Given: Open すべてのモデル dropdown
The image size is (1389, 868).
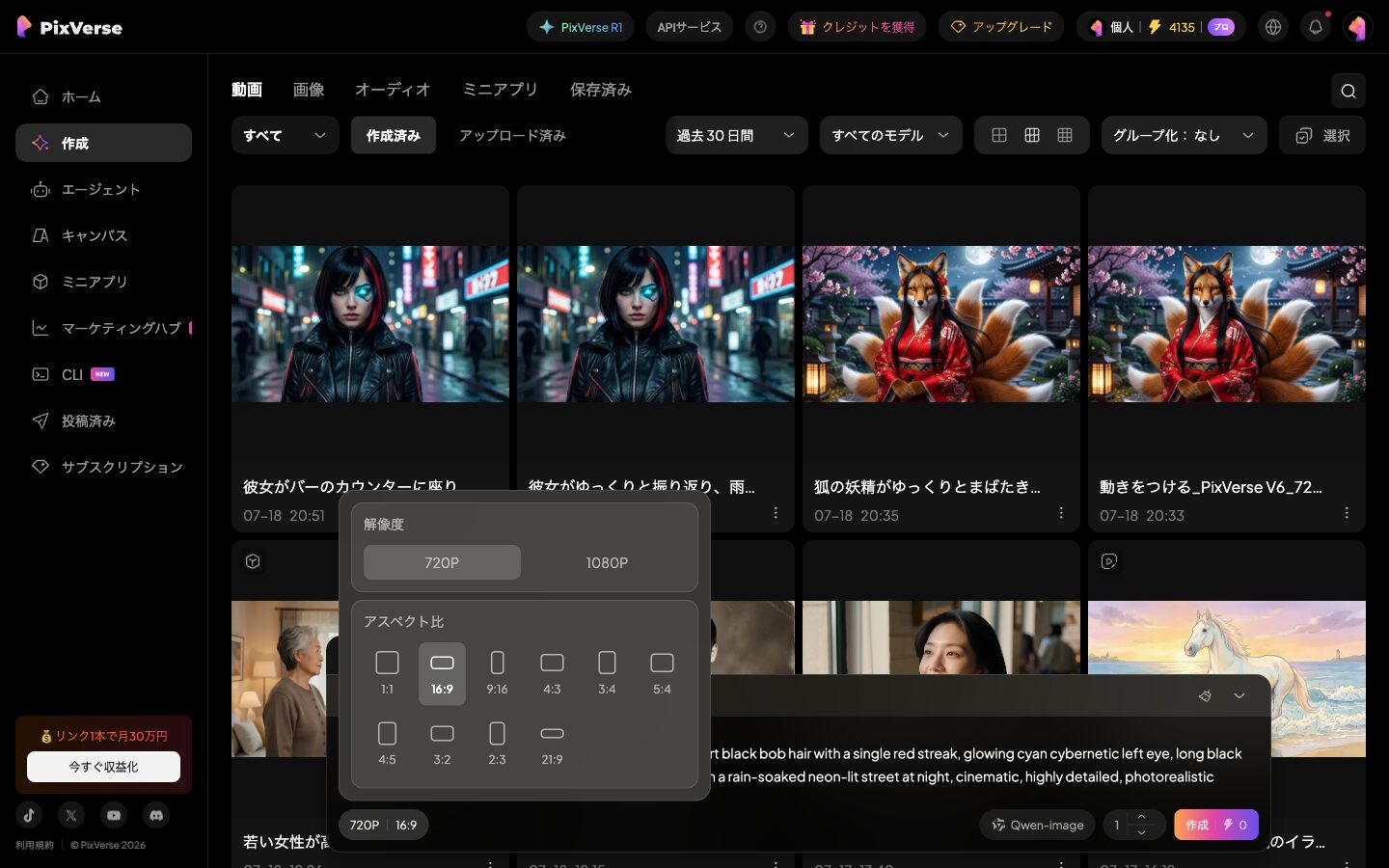Looking at the screenshot, I should coord(890,135).
